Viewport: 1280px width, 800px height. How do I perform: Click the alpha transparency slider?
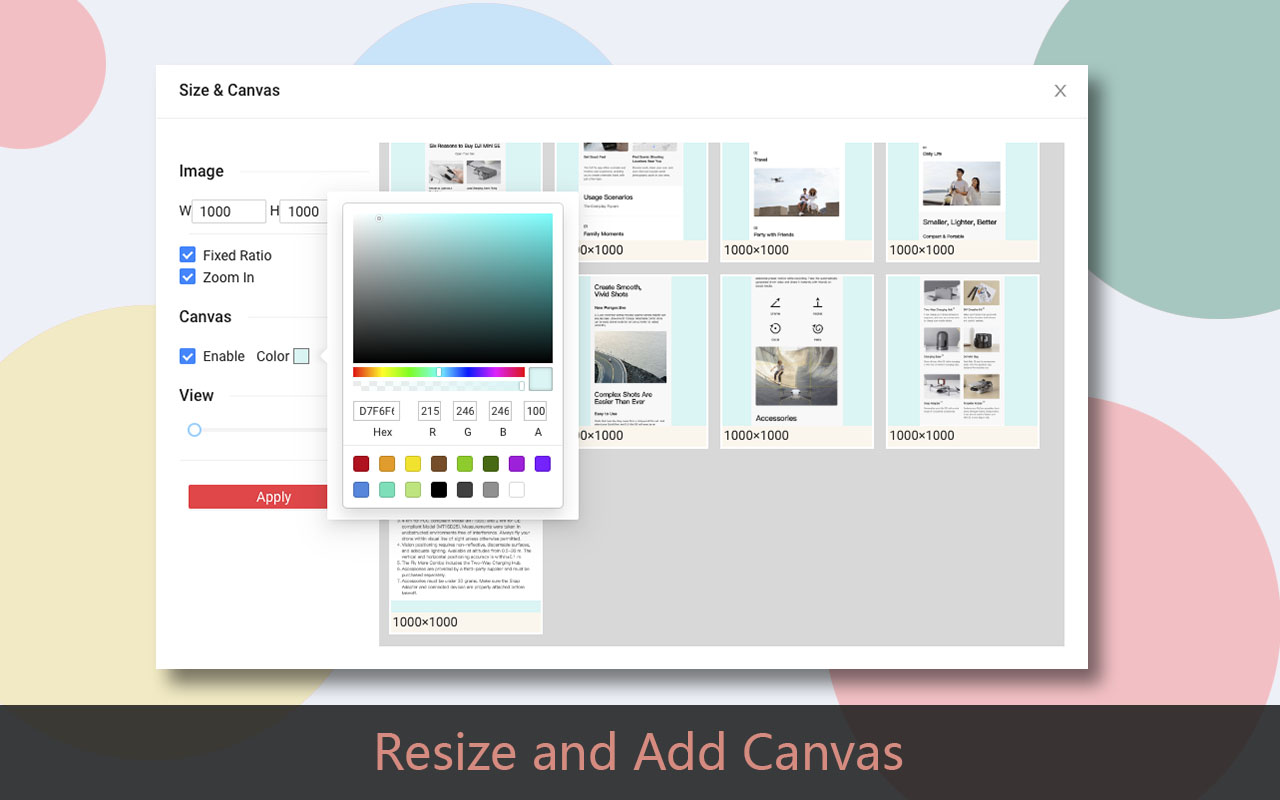[x=438, y=386]
